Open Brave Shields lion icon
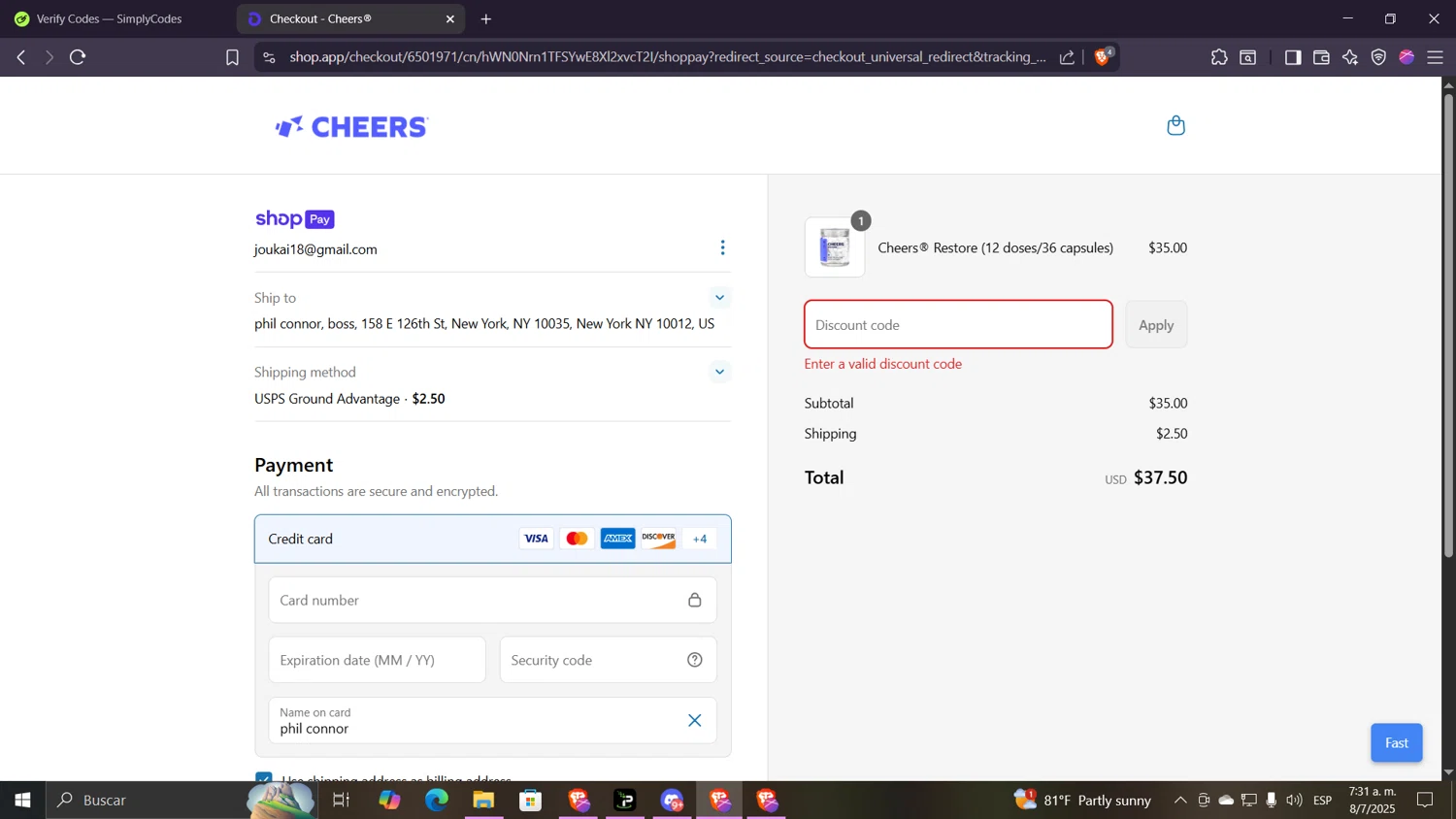 (x=1104, y=56)
